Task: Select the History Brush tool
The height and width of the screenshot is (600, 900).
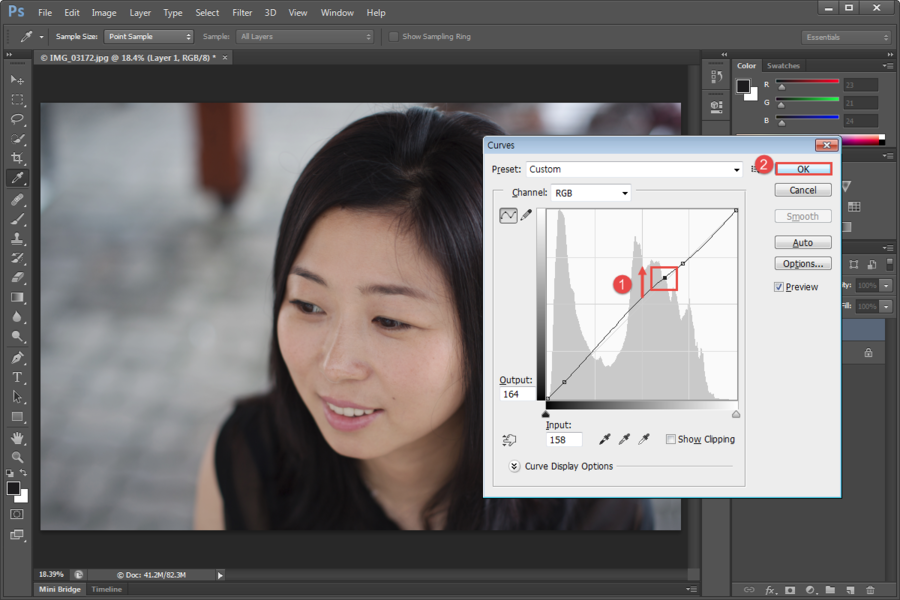Action: 17,258
